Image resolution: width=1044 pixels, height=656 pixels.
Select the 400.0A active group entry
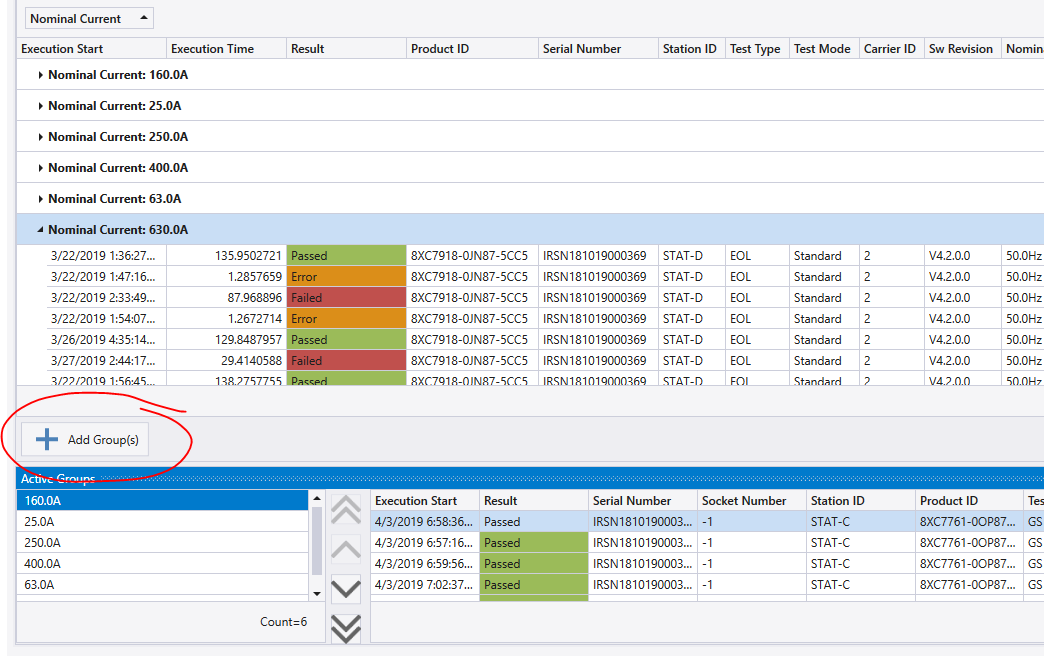point(162,564)
